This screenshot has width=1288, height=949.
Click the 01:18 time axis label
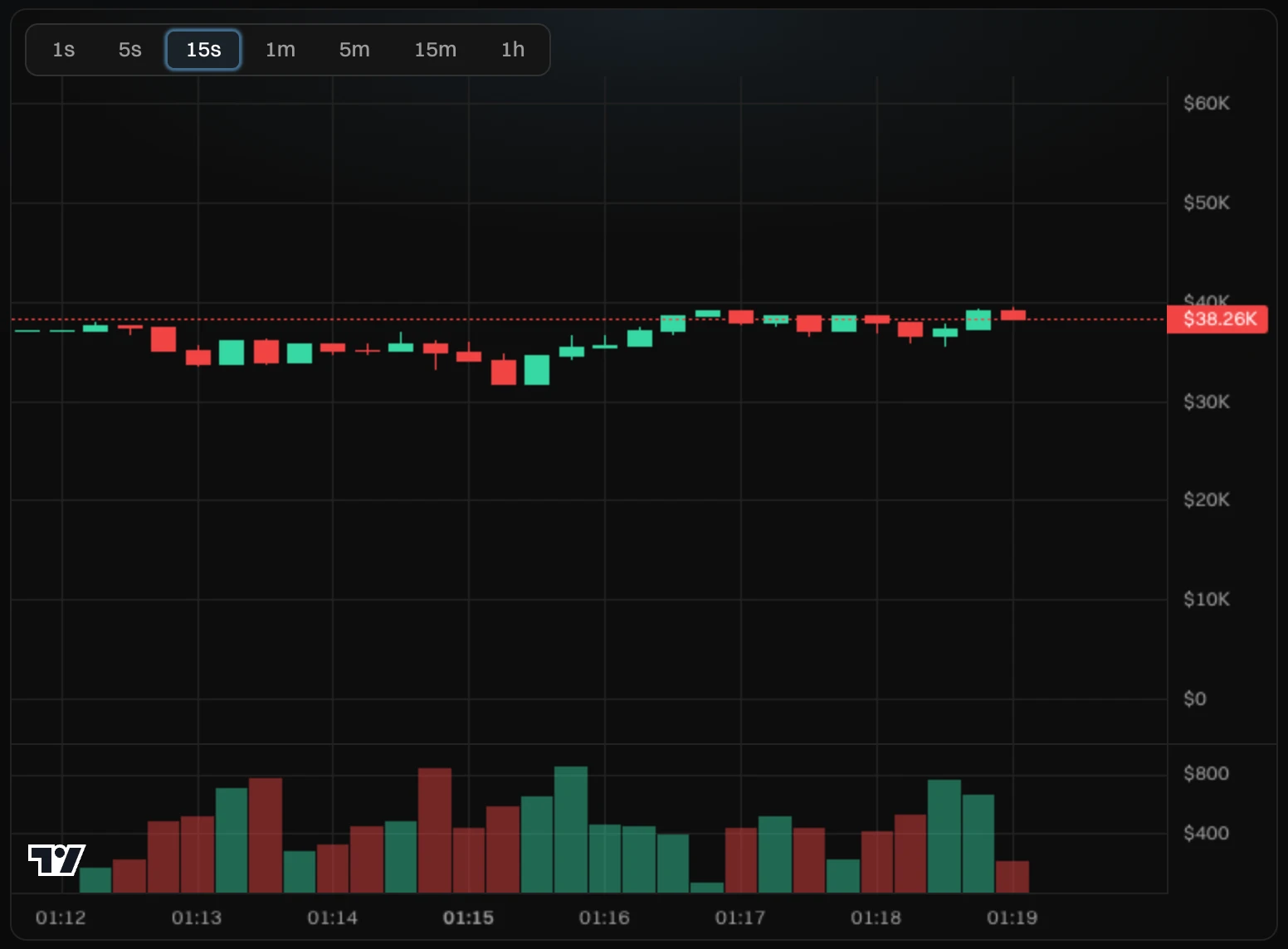tap(876, 918)
